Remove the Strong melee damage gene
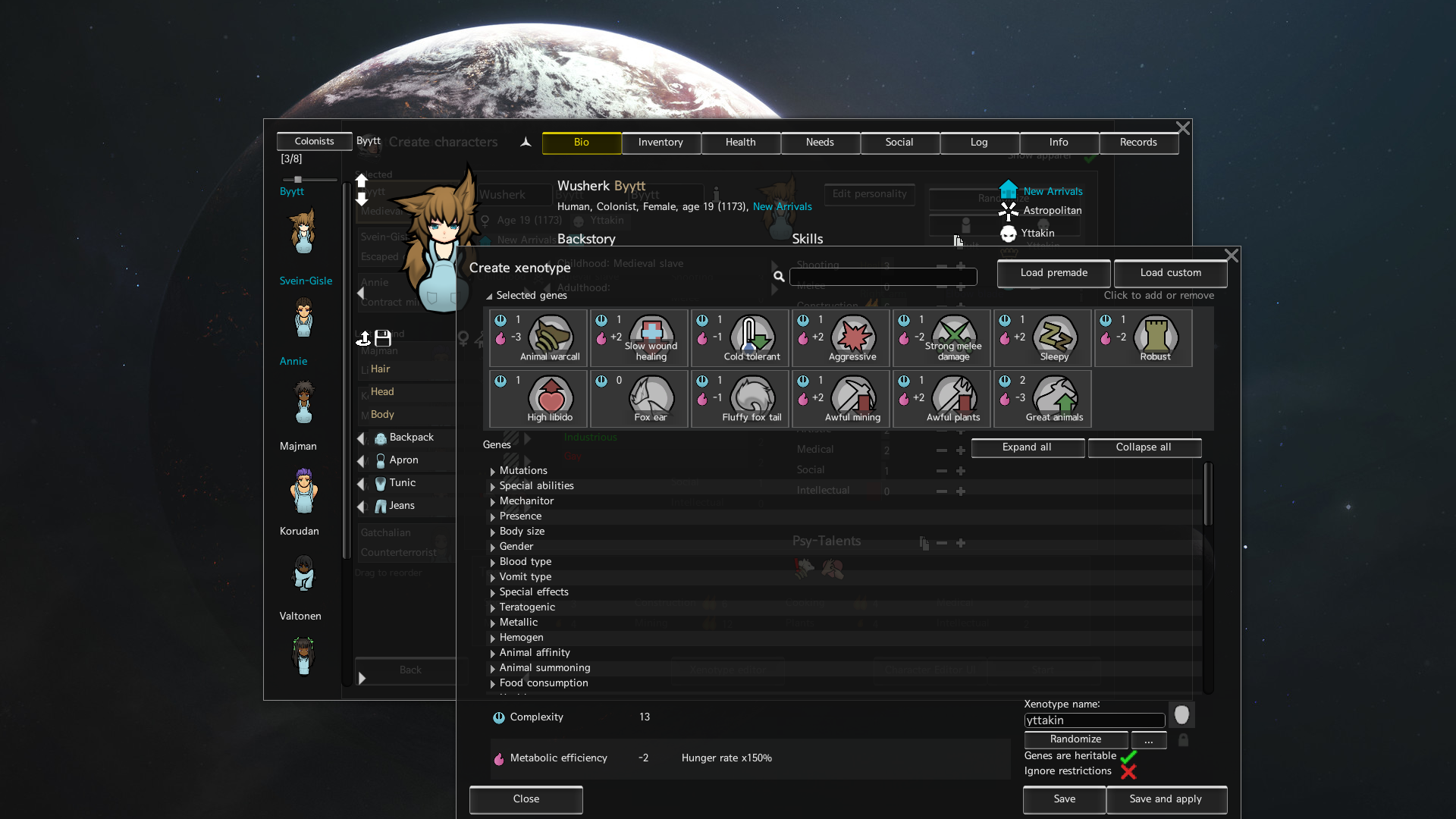Screen dimensions: 1456x819 pyautogui.click(x=942, y=338)
